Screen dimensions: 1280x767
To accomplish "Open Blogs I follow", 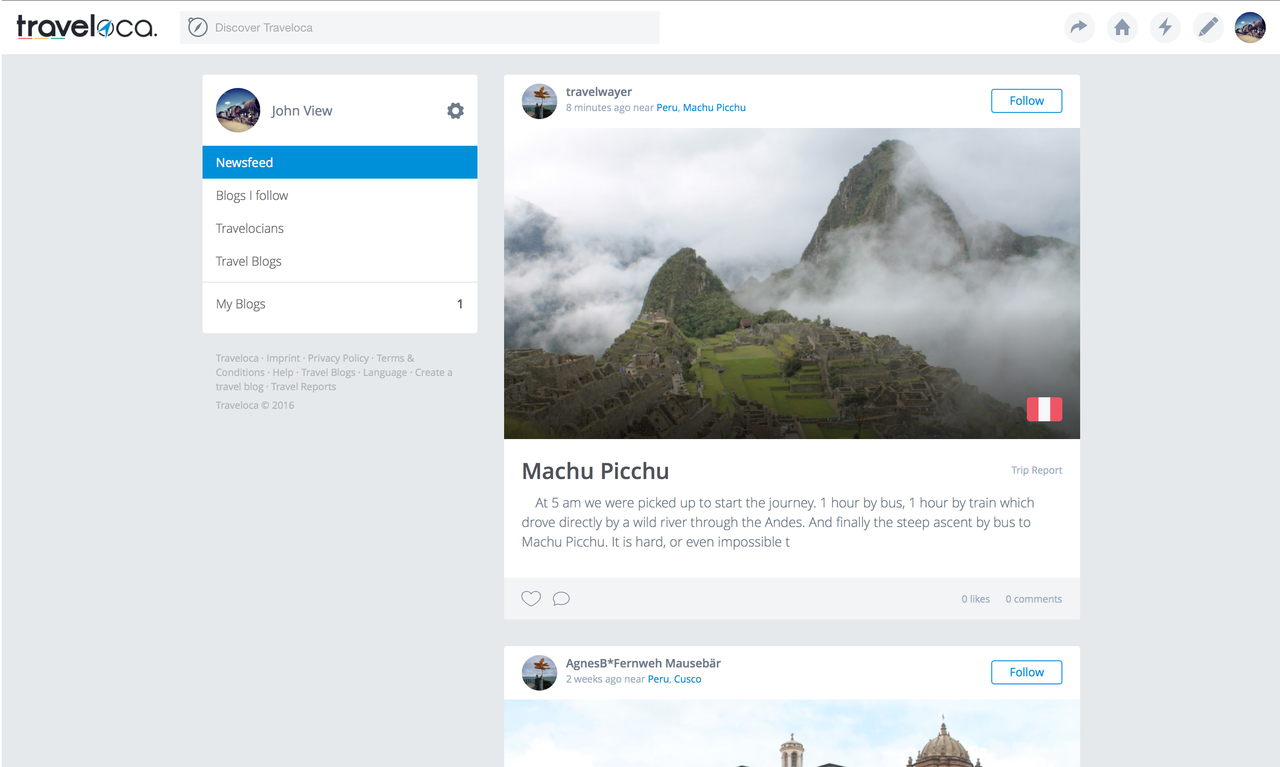I will 340,195.
